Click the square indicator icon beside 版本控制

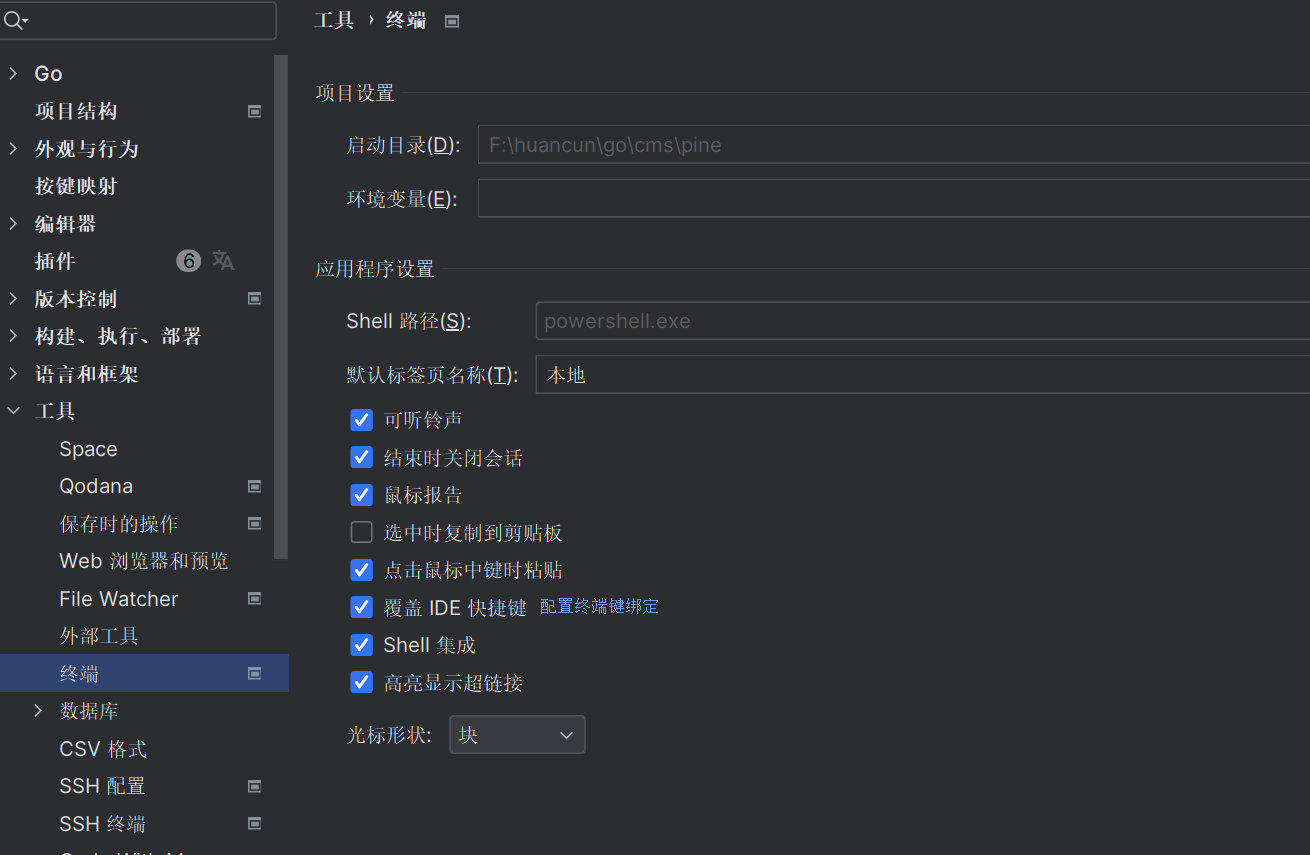(254, 298)
